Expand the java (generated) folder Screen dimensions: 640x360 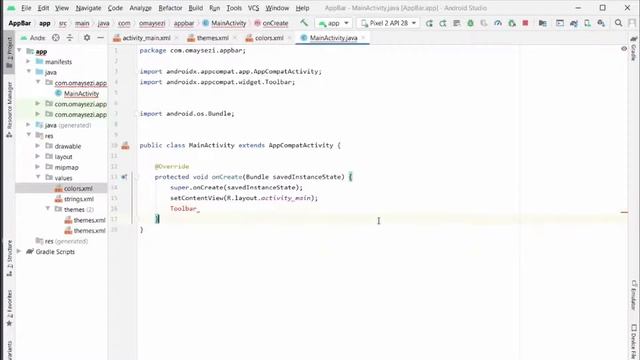click(29, 125)
